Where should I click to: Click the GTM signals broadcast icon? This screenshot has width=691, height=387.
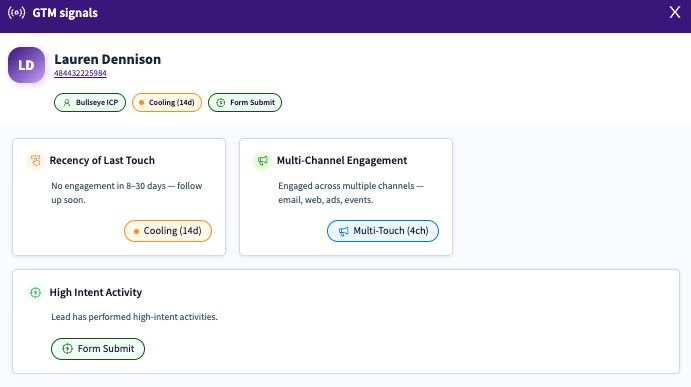(x=17, y=13)
